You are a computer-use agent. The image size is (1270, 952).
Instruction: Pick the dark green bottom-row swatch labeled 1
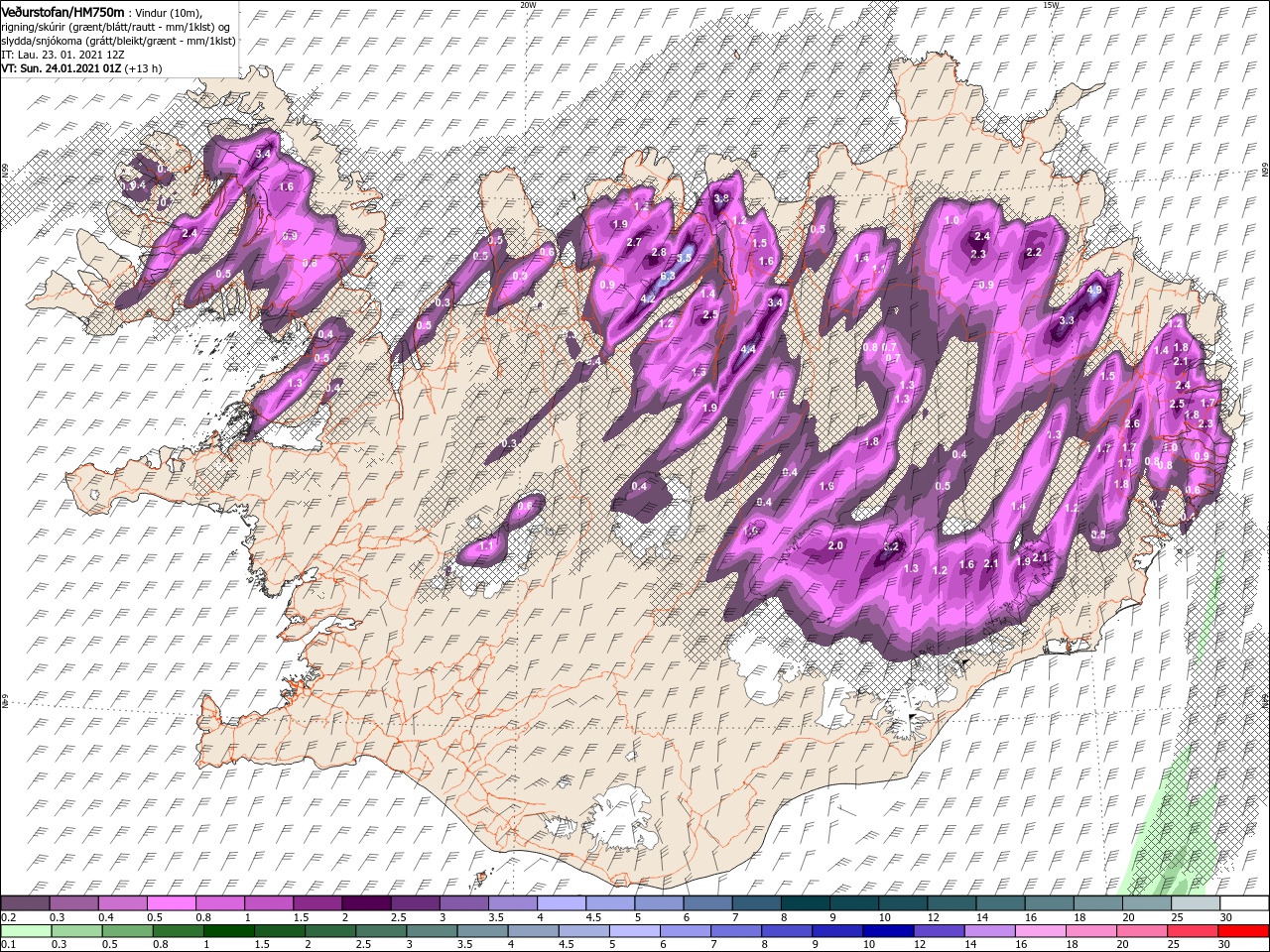[x=228, y=931]
